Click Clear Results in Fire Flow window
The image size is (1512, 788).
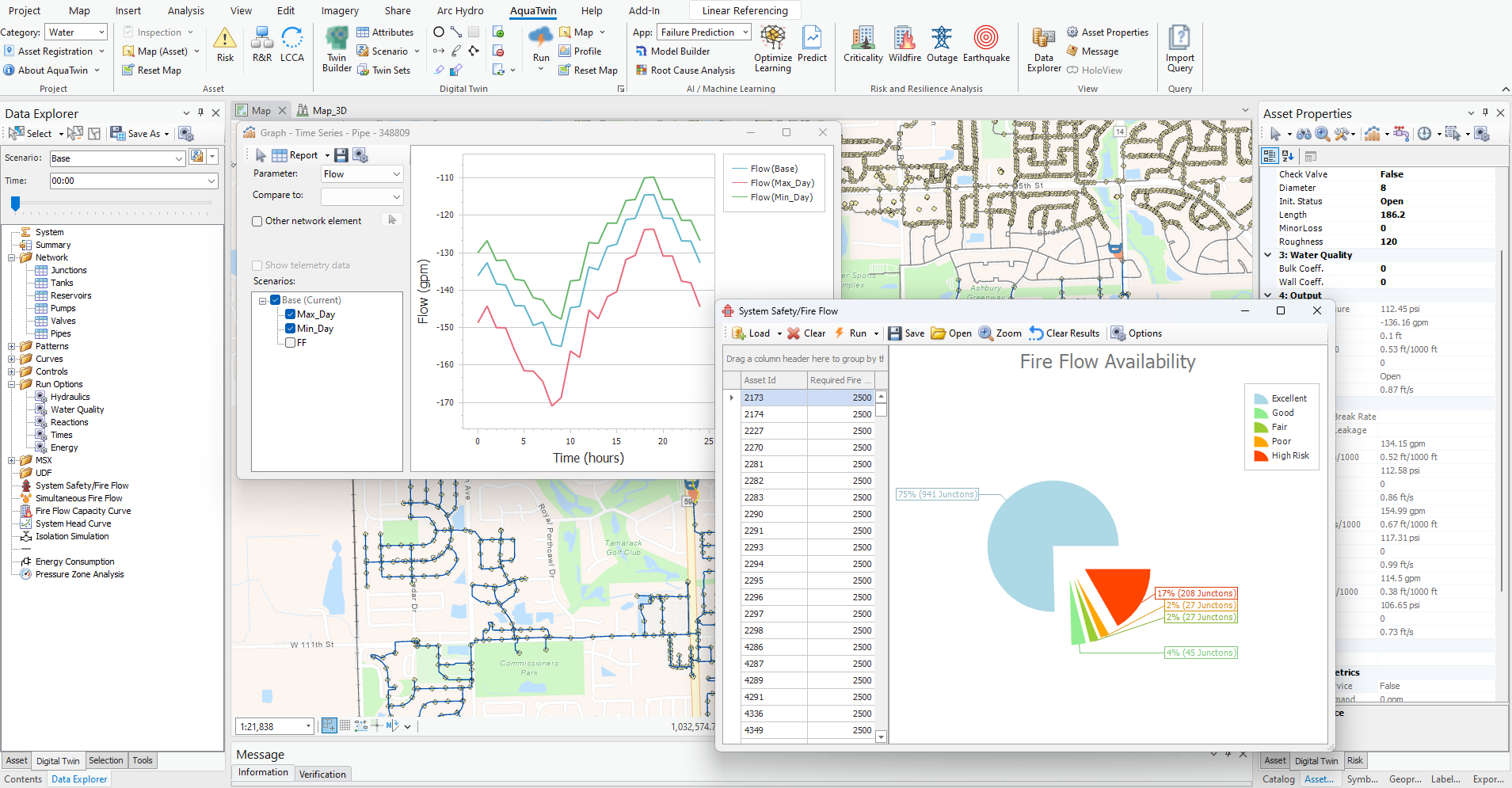coord(1064,333)
